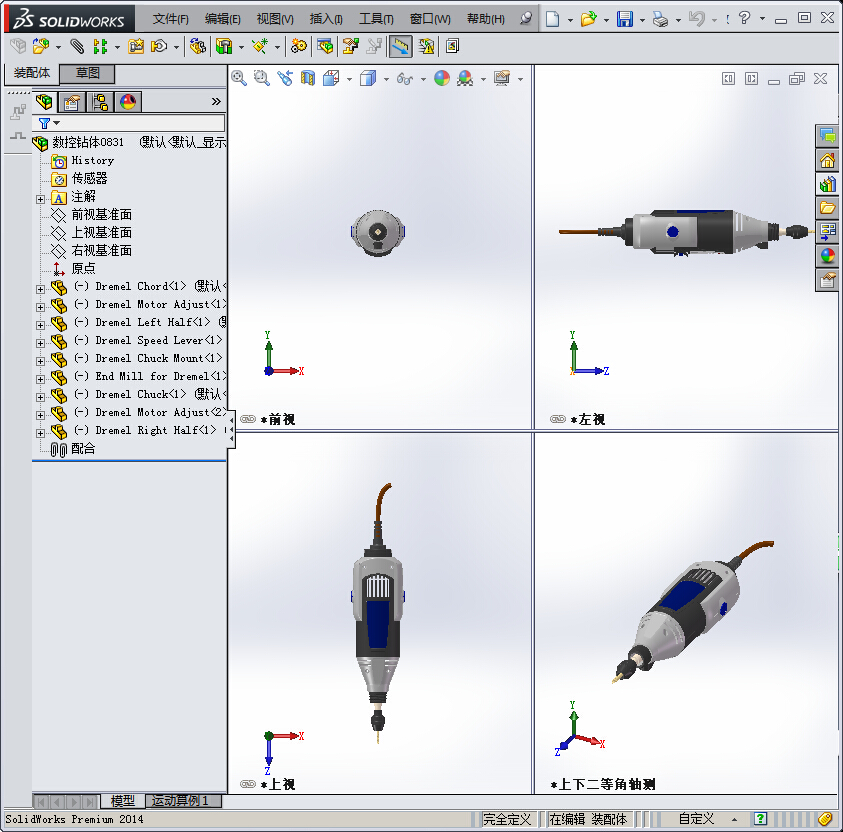This screenshot has height=832, width=843.
Task: Click the tag icon in the status bar
Action: pos(825,819)
